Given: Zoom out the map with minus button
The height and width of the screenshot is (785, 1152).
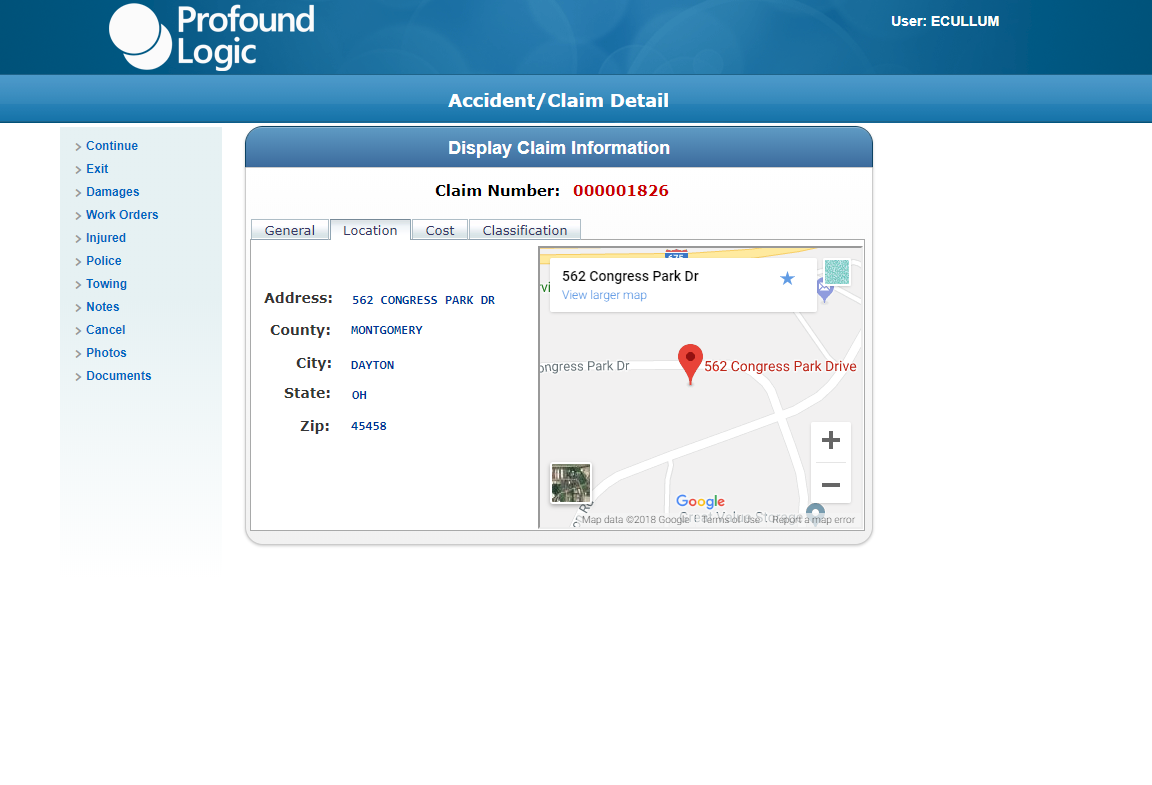Looking at the screenshot, I should pyautogui.click(x=831, y=484).
